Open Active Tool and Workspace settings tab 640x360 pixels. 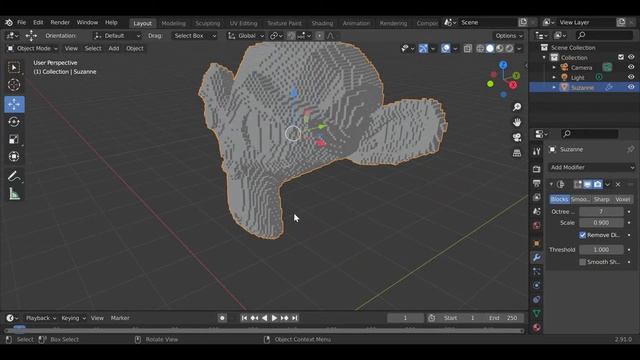point(536,151)
